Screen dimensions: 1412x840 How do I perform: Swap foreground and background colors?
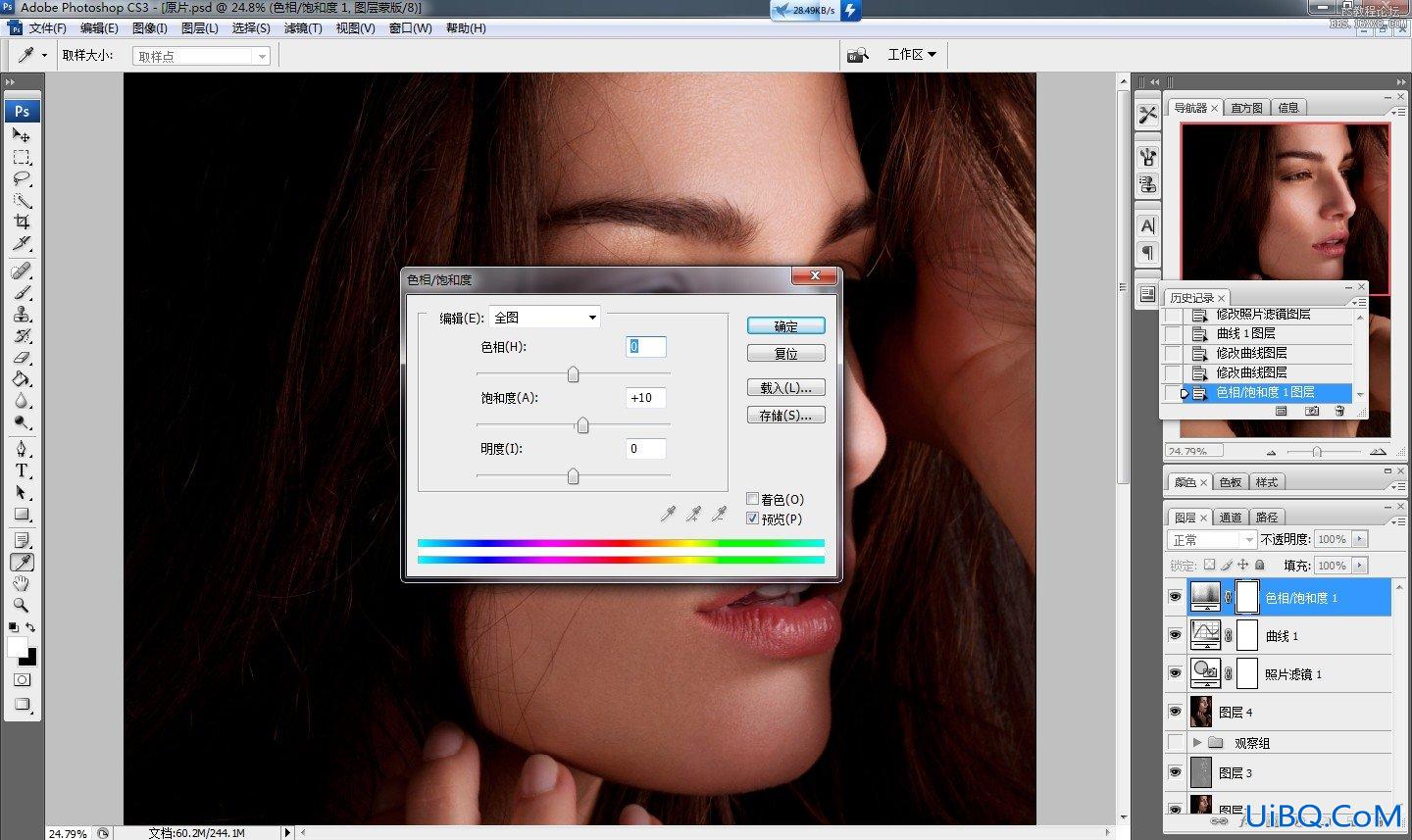(x=31, y=627)
